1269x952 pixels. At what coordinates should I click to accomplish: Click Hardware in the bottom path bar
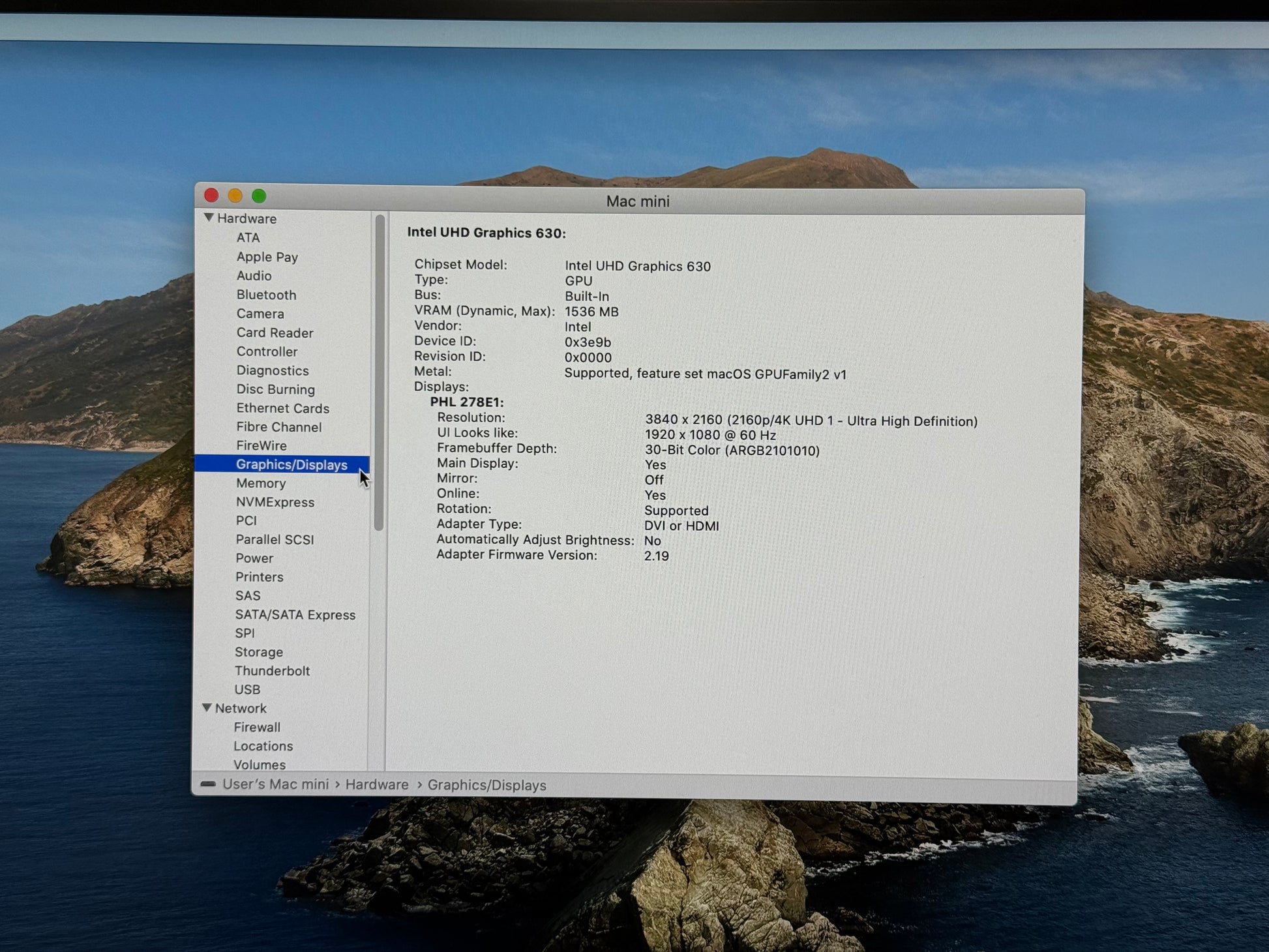click(x=377, y=784)
